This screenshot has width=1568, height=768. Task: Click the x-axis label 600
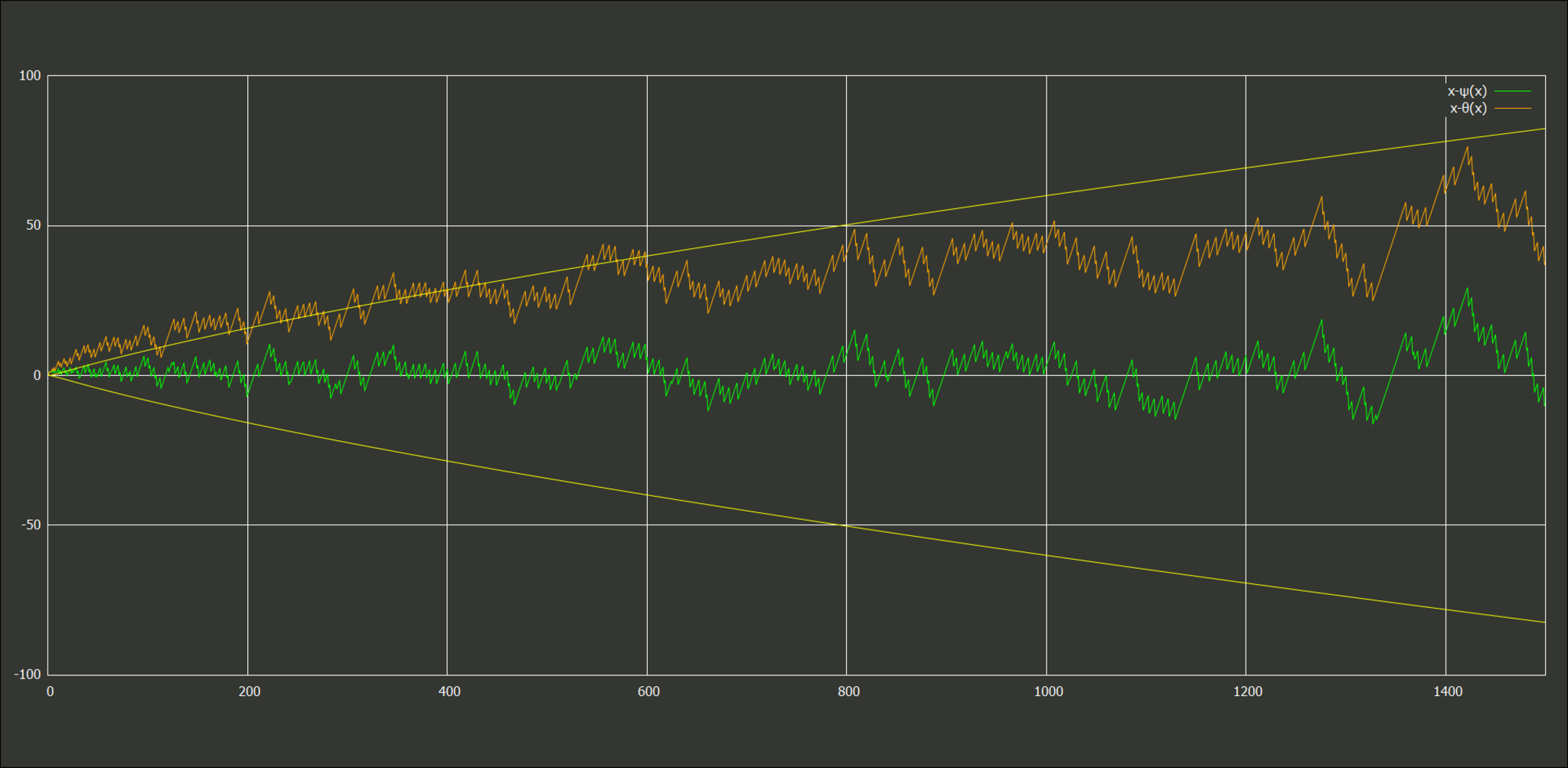pyautogui.click(x=648, y=692)
